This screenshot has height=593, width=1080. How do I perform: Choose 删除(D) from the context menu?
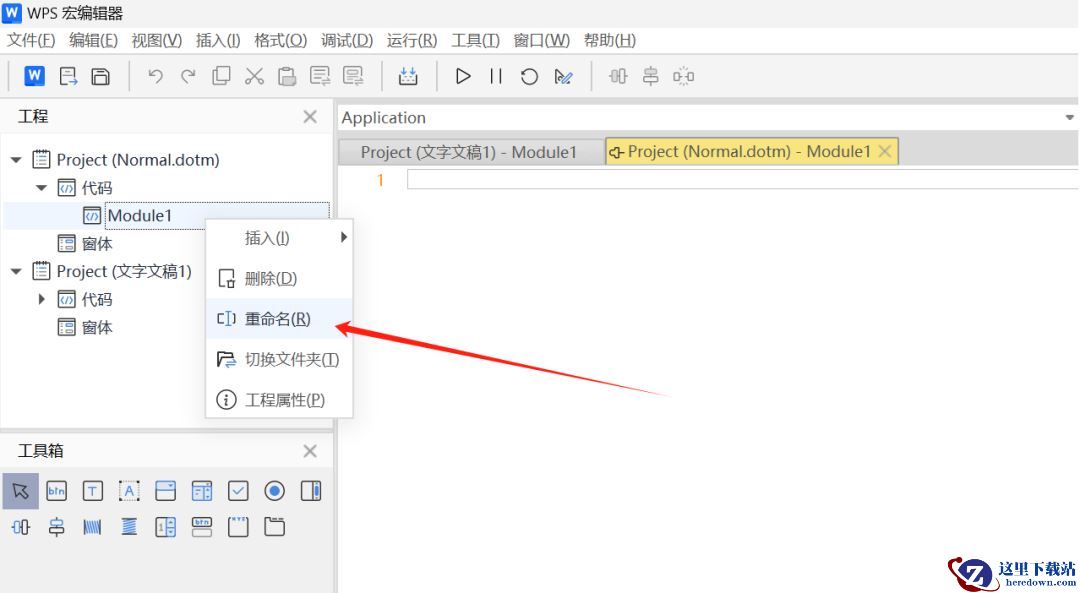click(x=279, y=278)
